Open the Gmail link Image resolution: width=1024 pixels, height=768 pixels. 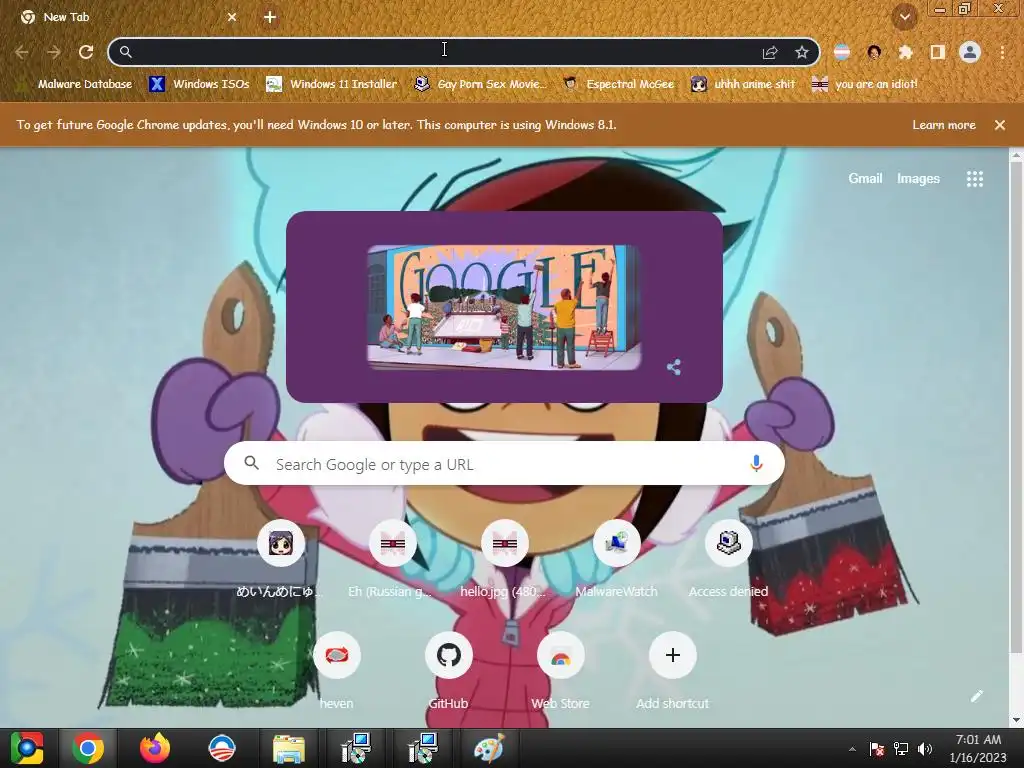(865, 178)
